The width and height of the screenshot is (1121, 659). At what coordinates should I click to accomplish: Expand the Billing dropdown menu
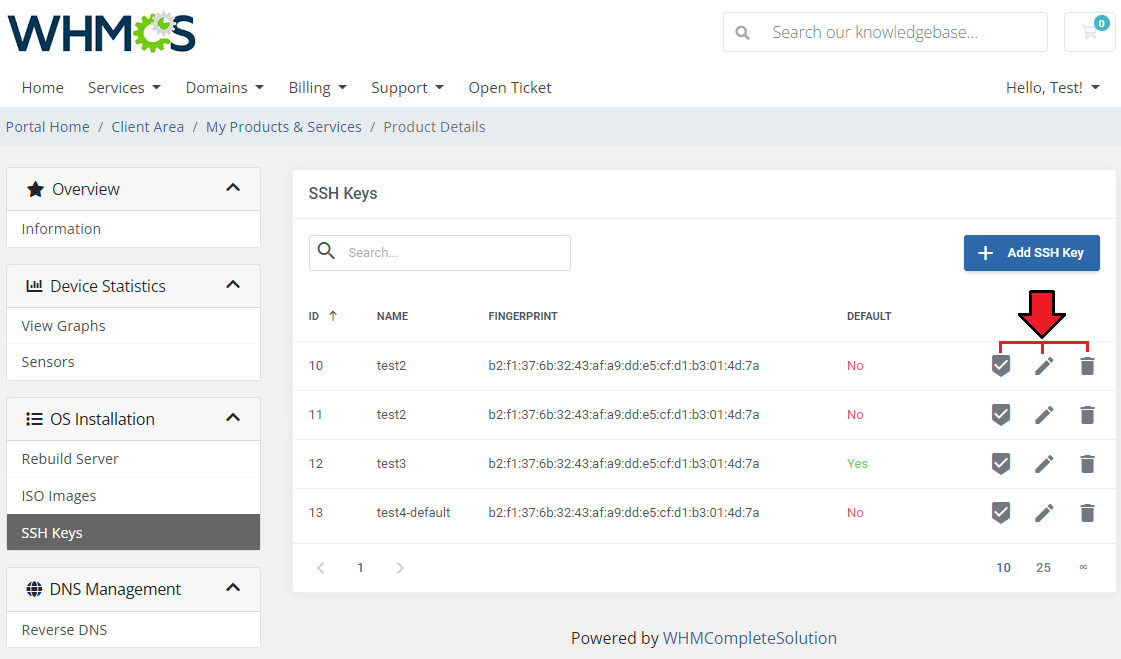pyautogui.click(x=317, y=88)
